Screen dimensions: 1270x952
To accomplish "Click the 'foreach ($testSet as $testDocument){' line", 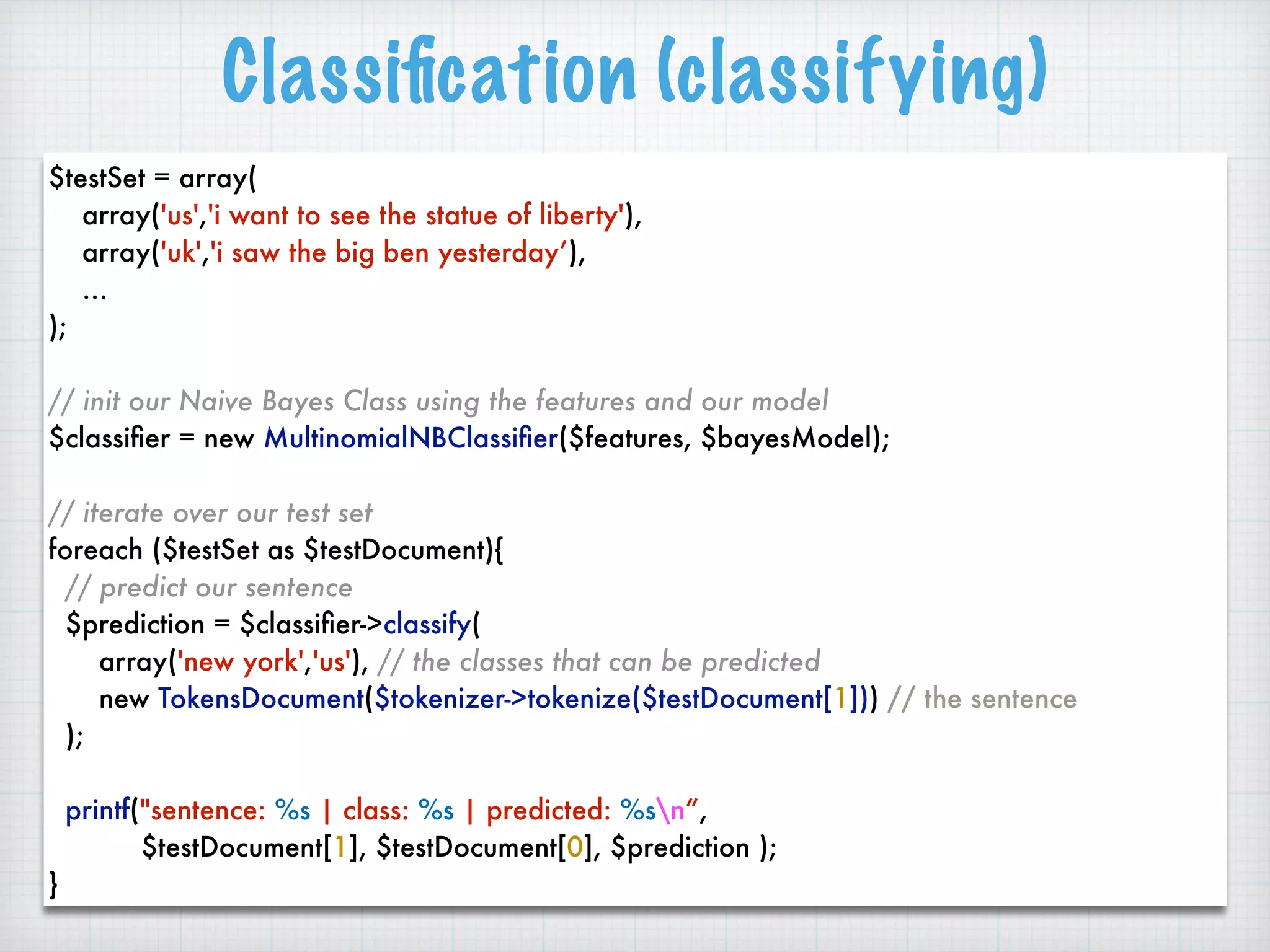I will point(276,550).
